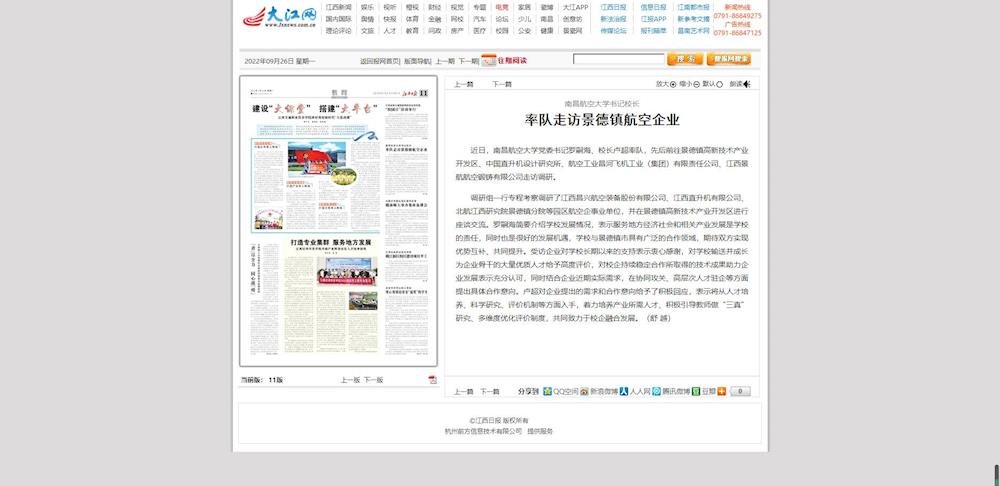Open 往期阅读 past issues calendar
This screenshot has width=1000, height=486.
click(x=504, y=60)
